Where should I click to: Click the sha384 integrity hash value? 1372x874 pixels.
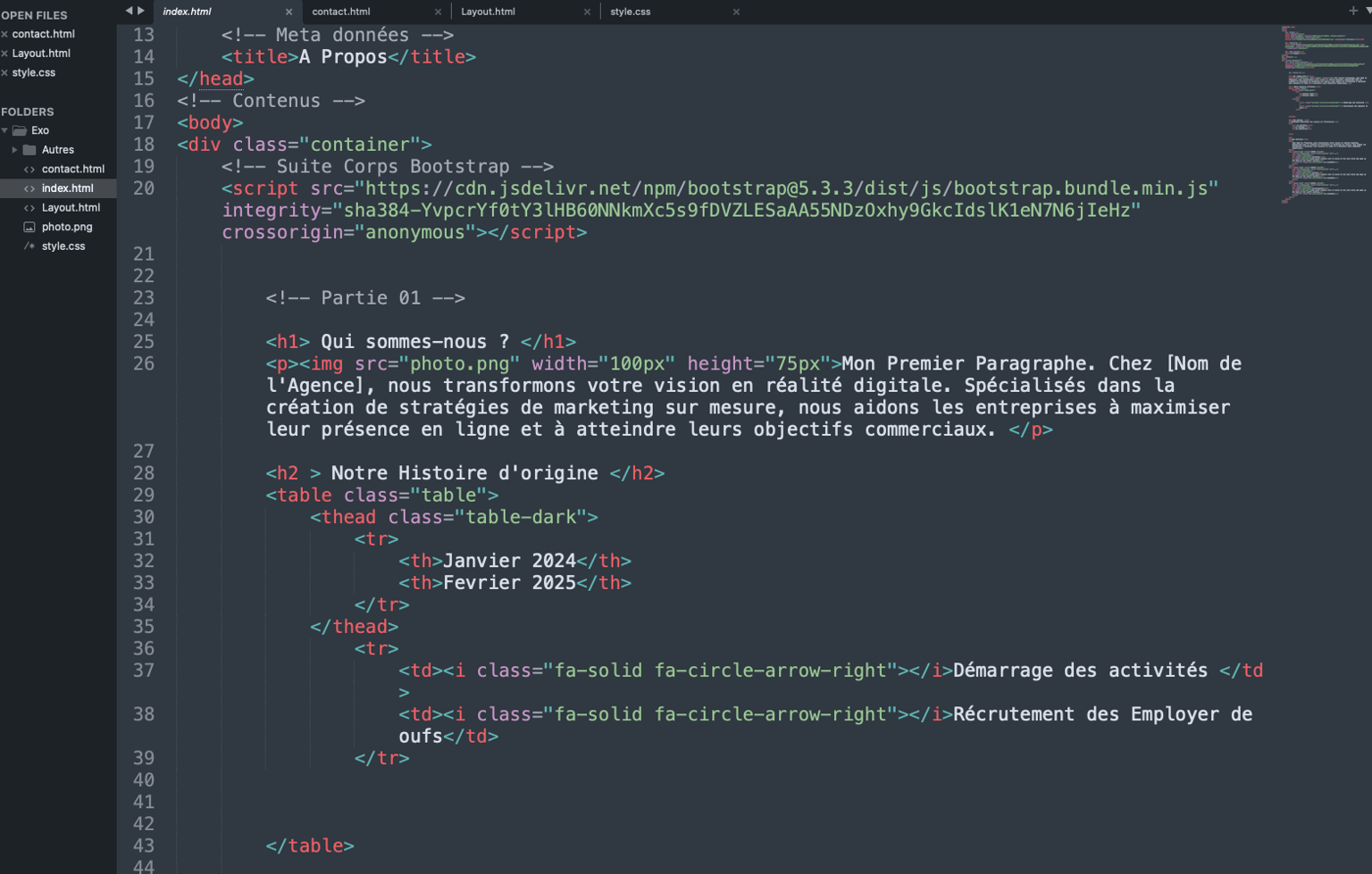(x=736, y=211)
